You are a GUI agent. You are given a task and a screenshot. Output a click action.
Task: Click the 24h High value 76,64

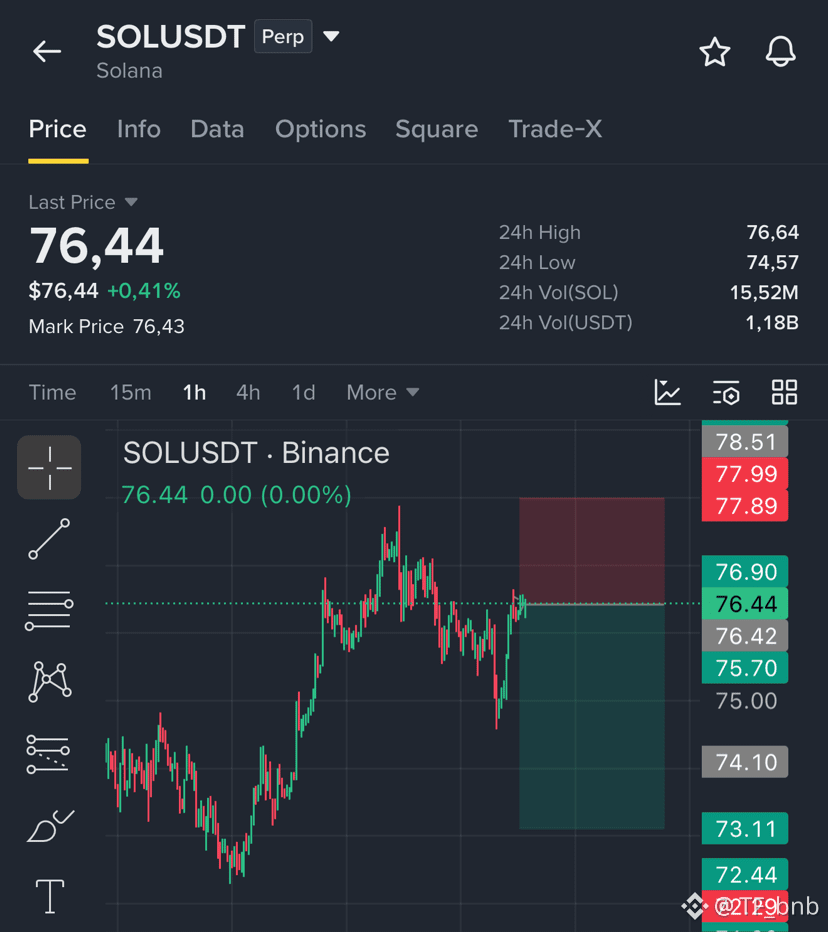[772, 232]
